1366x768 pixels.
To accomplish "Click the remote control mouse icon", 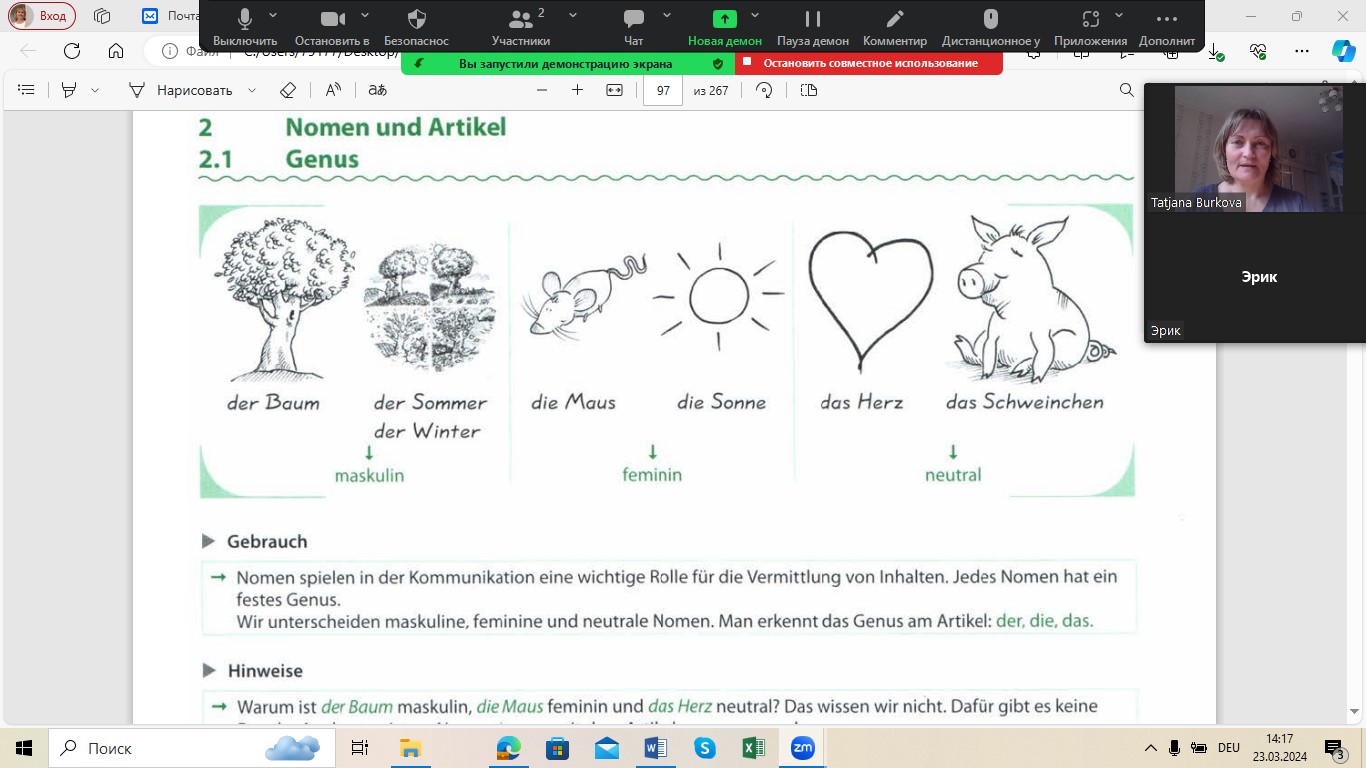I will click(x=990, y=20).
